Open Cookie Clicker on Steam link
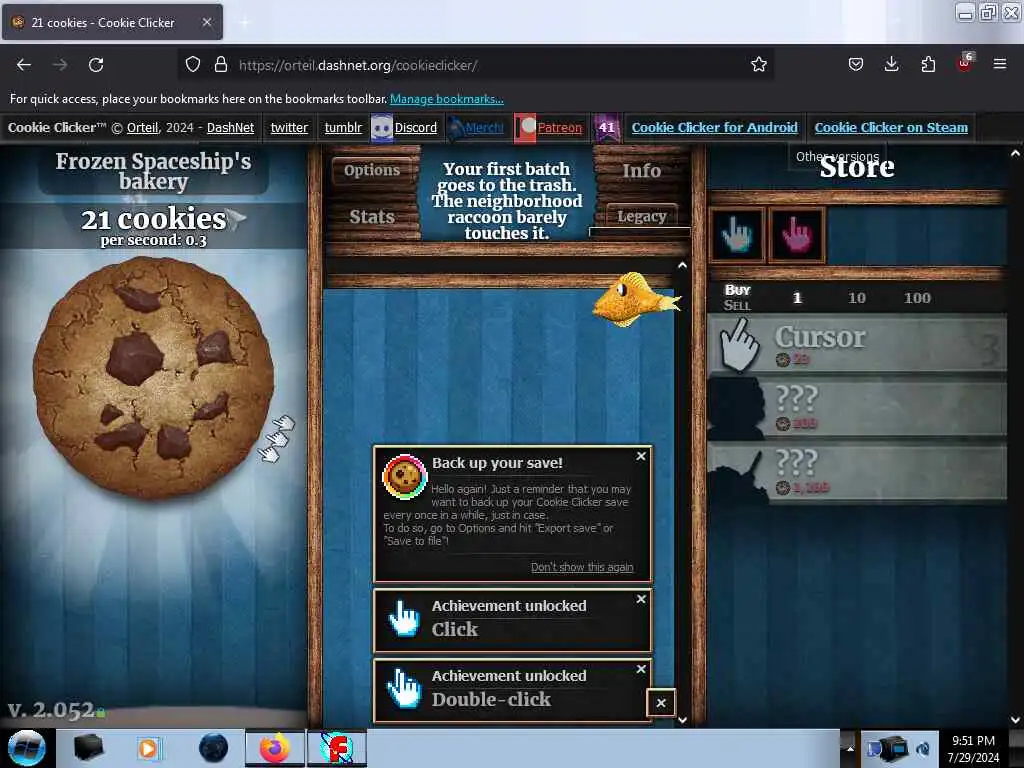Image resolution: width=1024 pixels, height=768 pixels. click(891, 127)
